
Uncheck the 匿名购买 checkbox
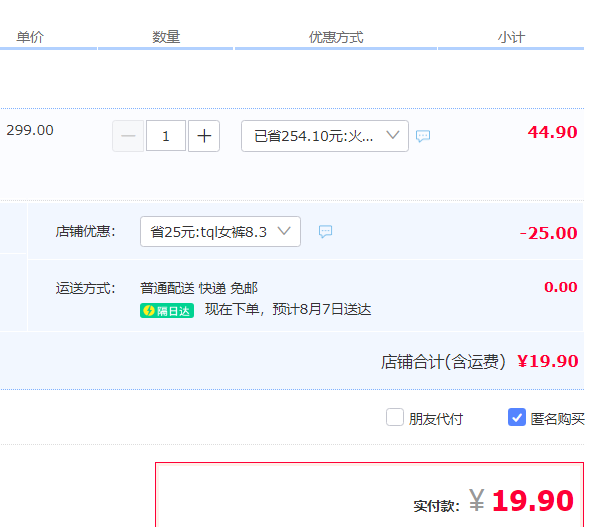(x=517, y=417)
